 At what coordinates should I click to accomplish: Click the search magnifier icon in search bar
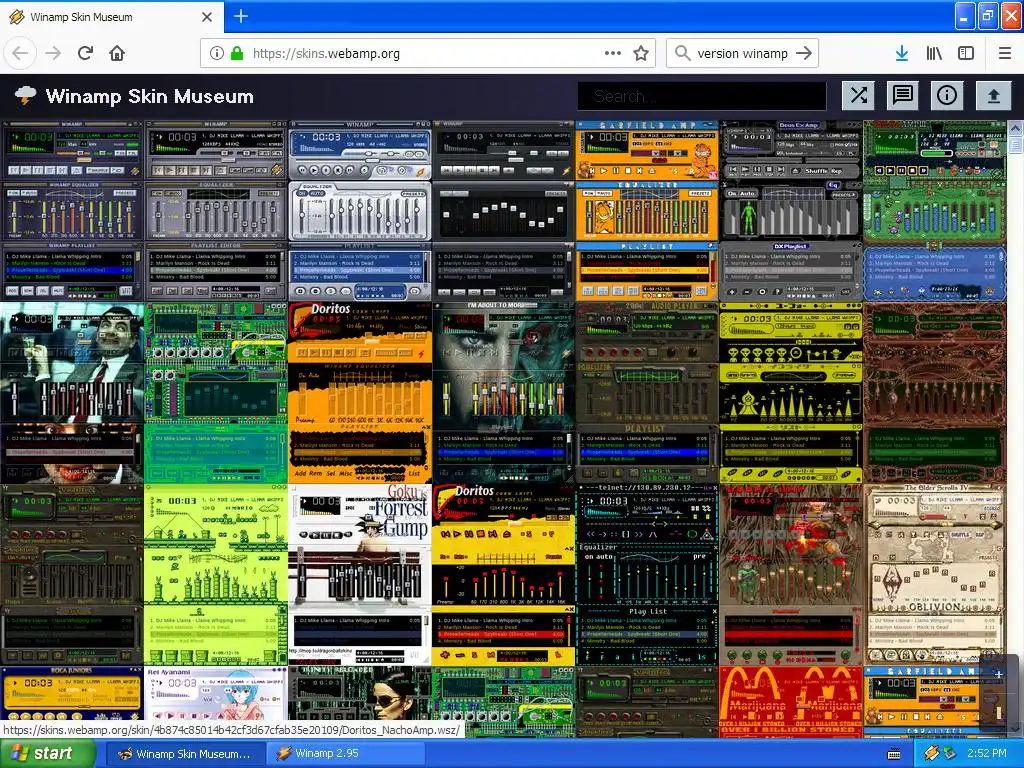click(682, 54)
